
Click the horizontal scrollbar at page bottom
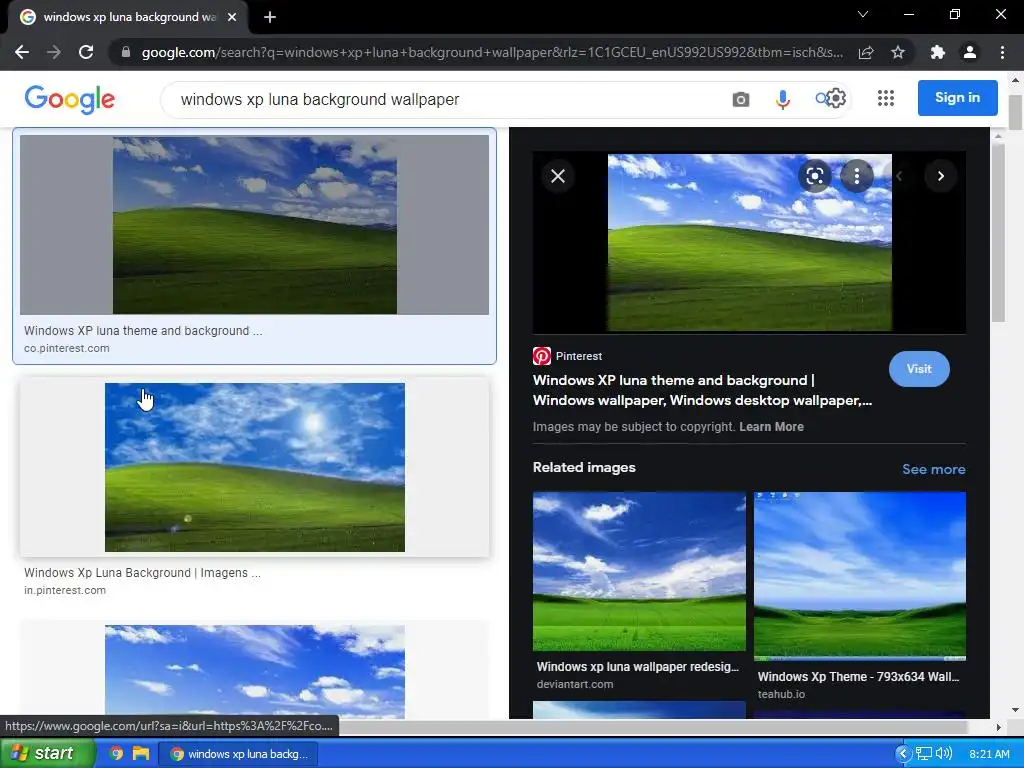coord(652,727)
